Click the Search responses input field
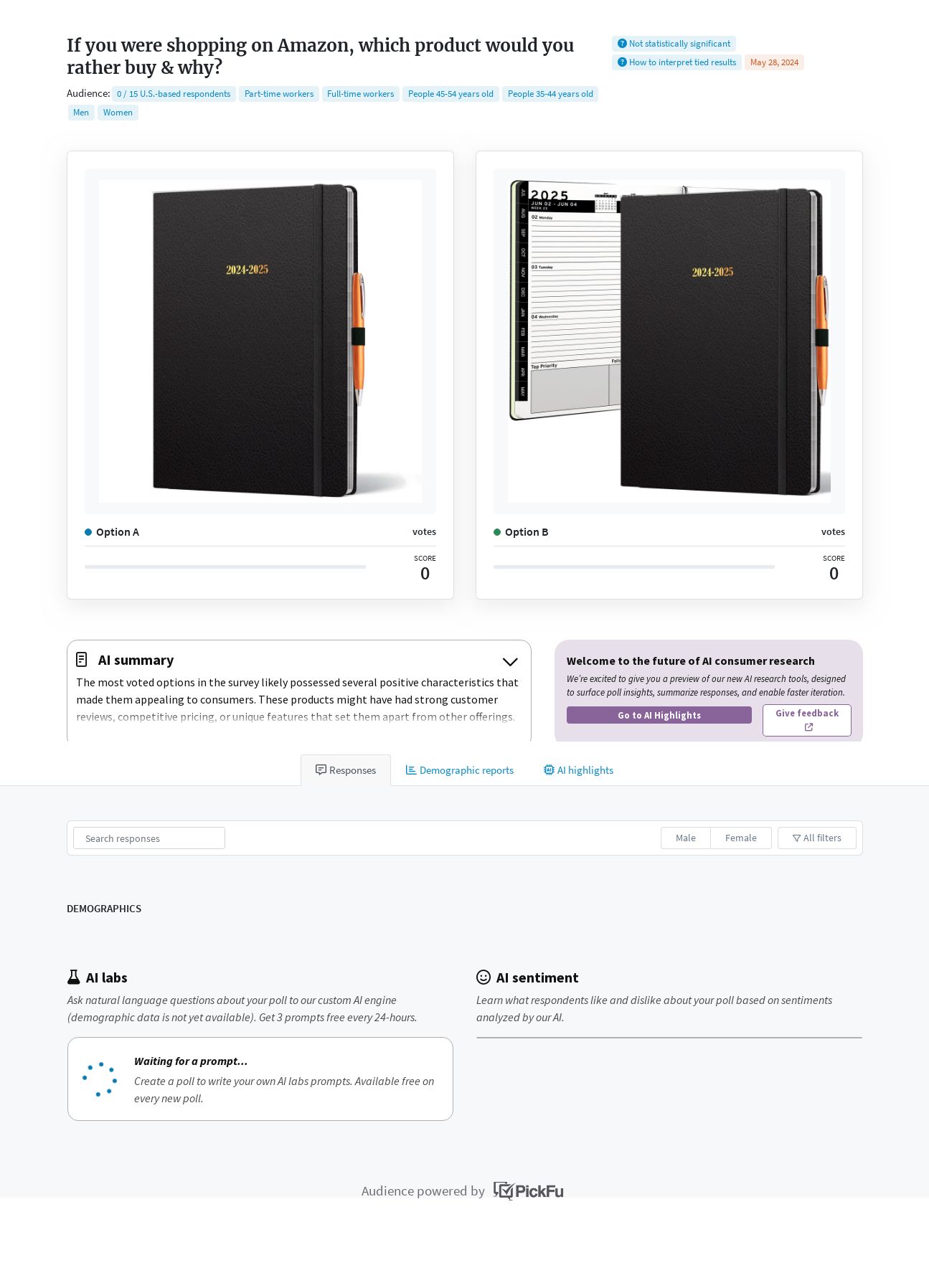Image resolution: width=929 pixels, height=1288 pixels. coord(149,838)
